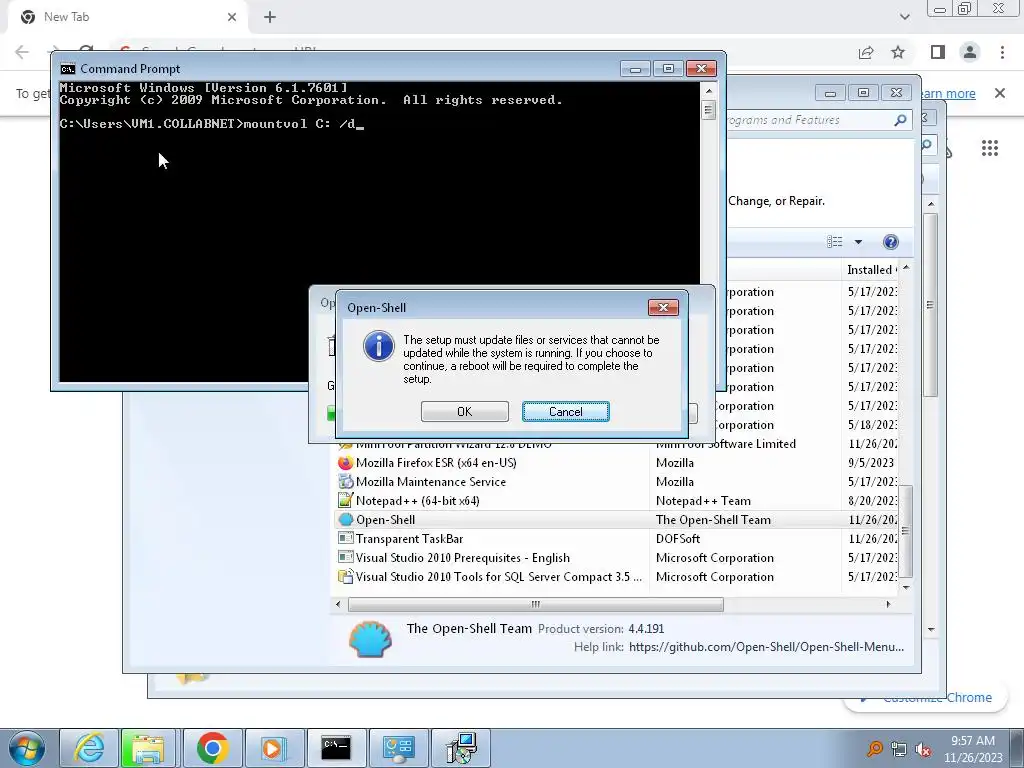Select the Transparent TaskBar entry
1024x768 pixels.
click(616, 538)
